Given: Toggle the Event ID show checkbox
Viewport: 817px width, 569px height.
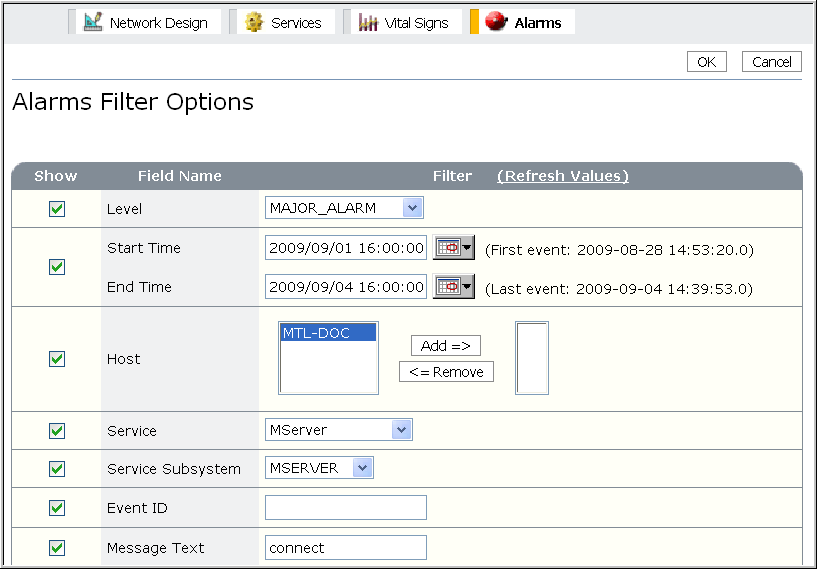Looking at the screenshot, I should click(x=57, y=508).
